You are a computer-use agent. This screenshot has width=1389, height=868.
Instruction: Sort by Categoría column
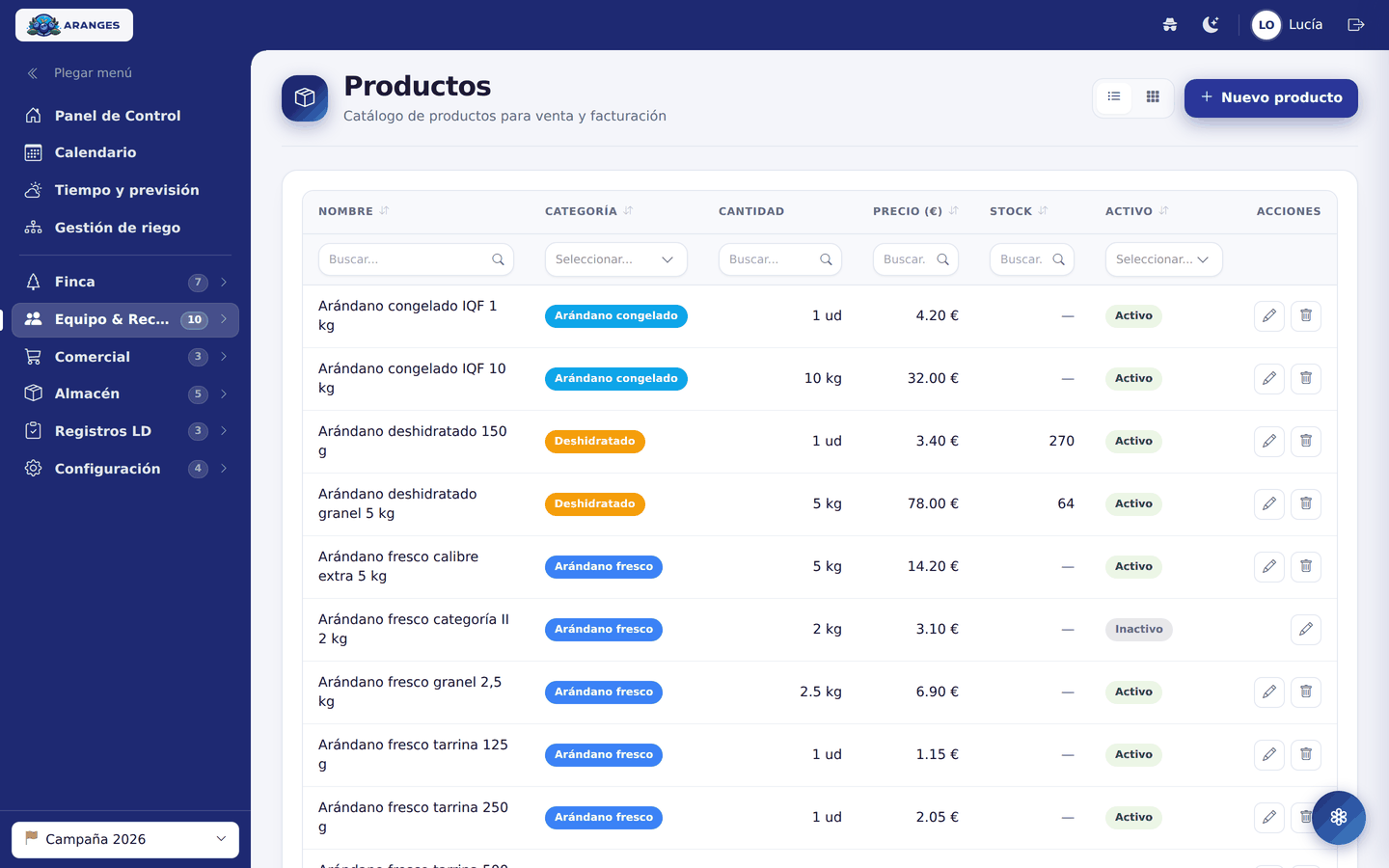[589, 211]
